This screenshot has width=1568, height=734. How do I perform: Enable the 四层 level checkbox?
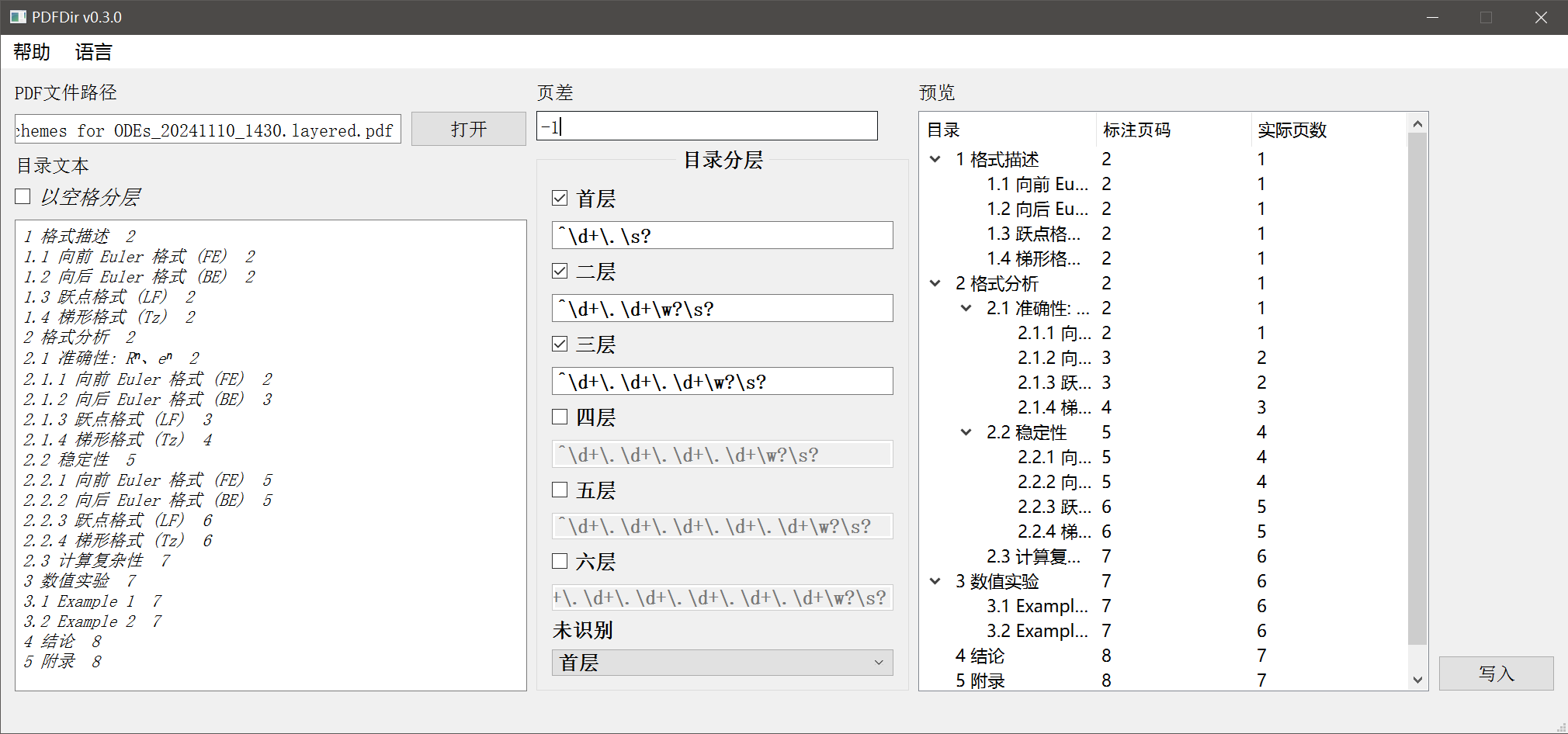click(560, 417)
